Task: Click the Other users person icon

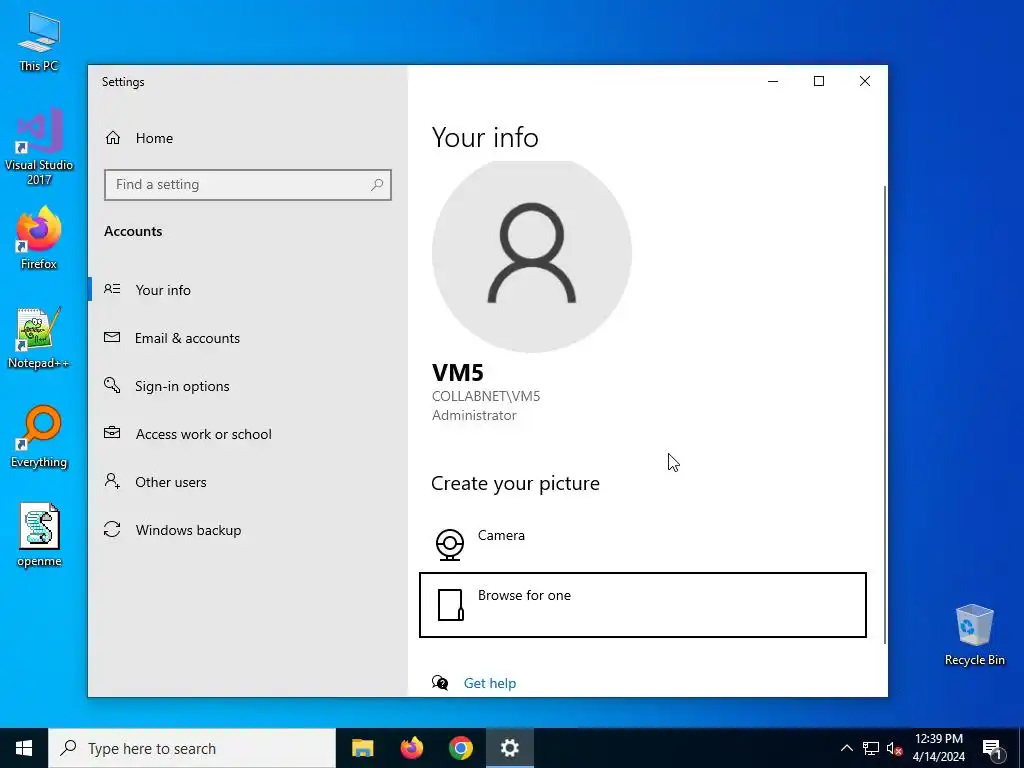Action: click(x=112, y=481)
